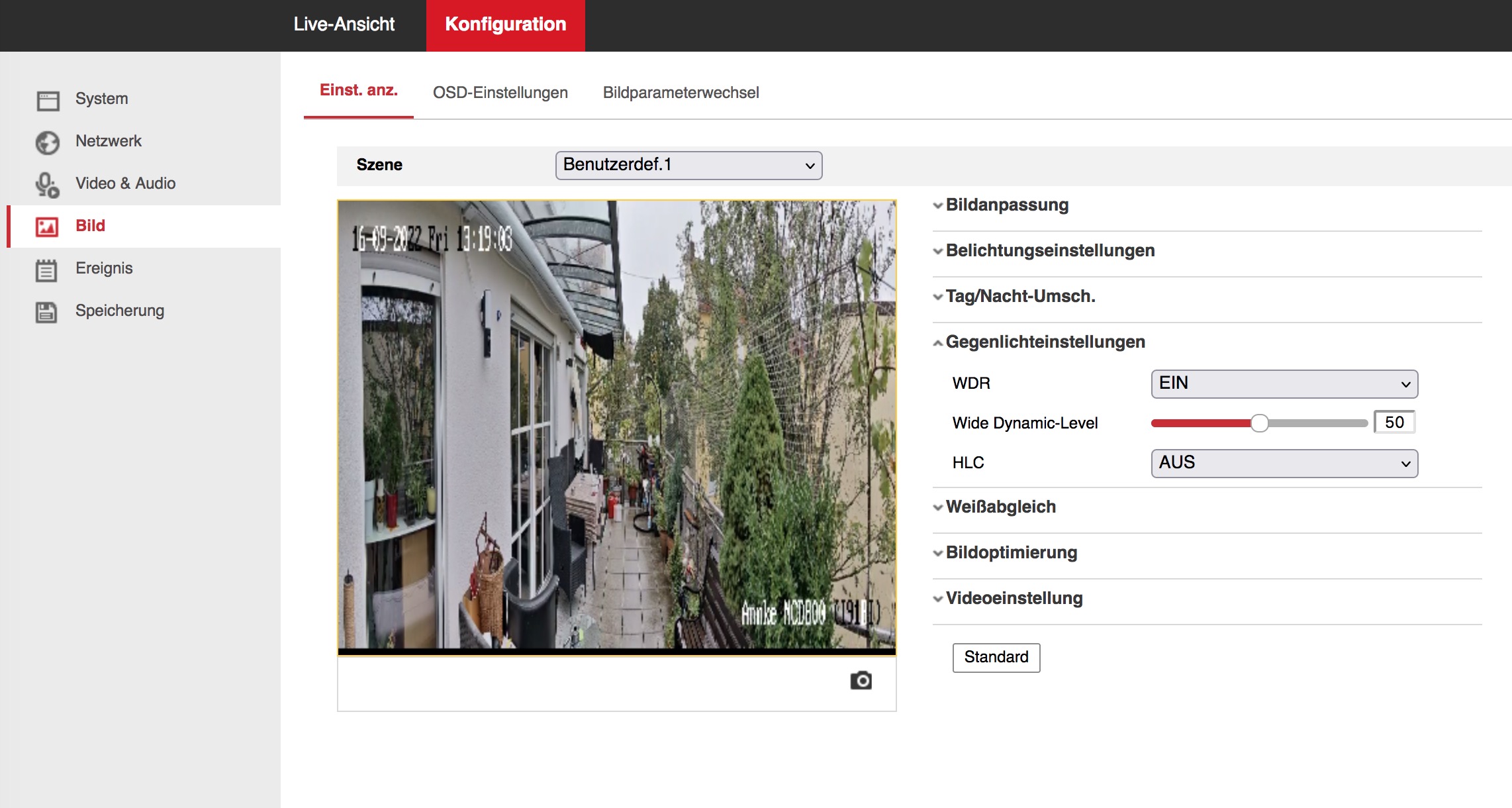The image size is (1512, 808).
Task: Switch to the OSD-Einstellungen tab
Action: (500, 93)
